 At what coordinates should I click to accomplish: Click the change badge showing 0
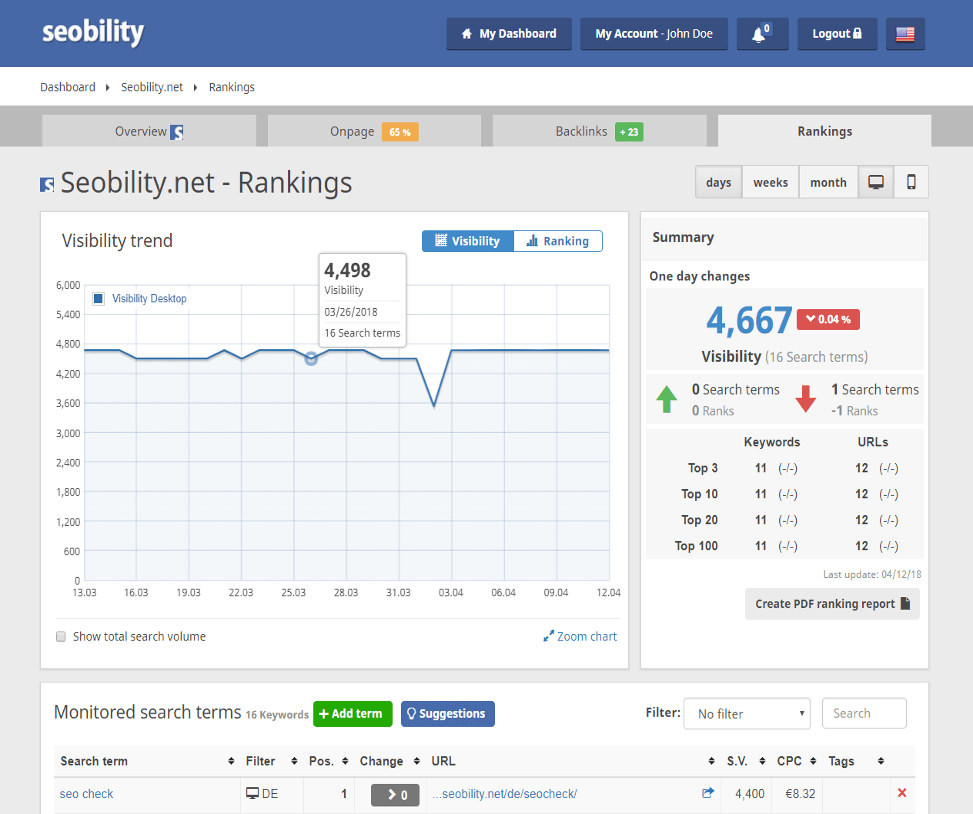pos(395,795)
